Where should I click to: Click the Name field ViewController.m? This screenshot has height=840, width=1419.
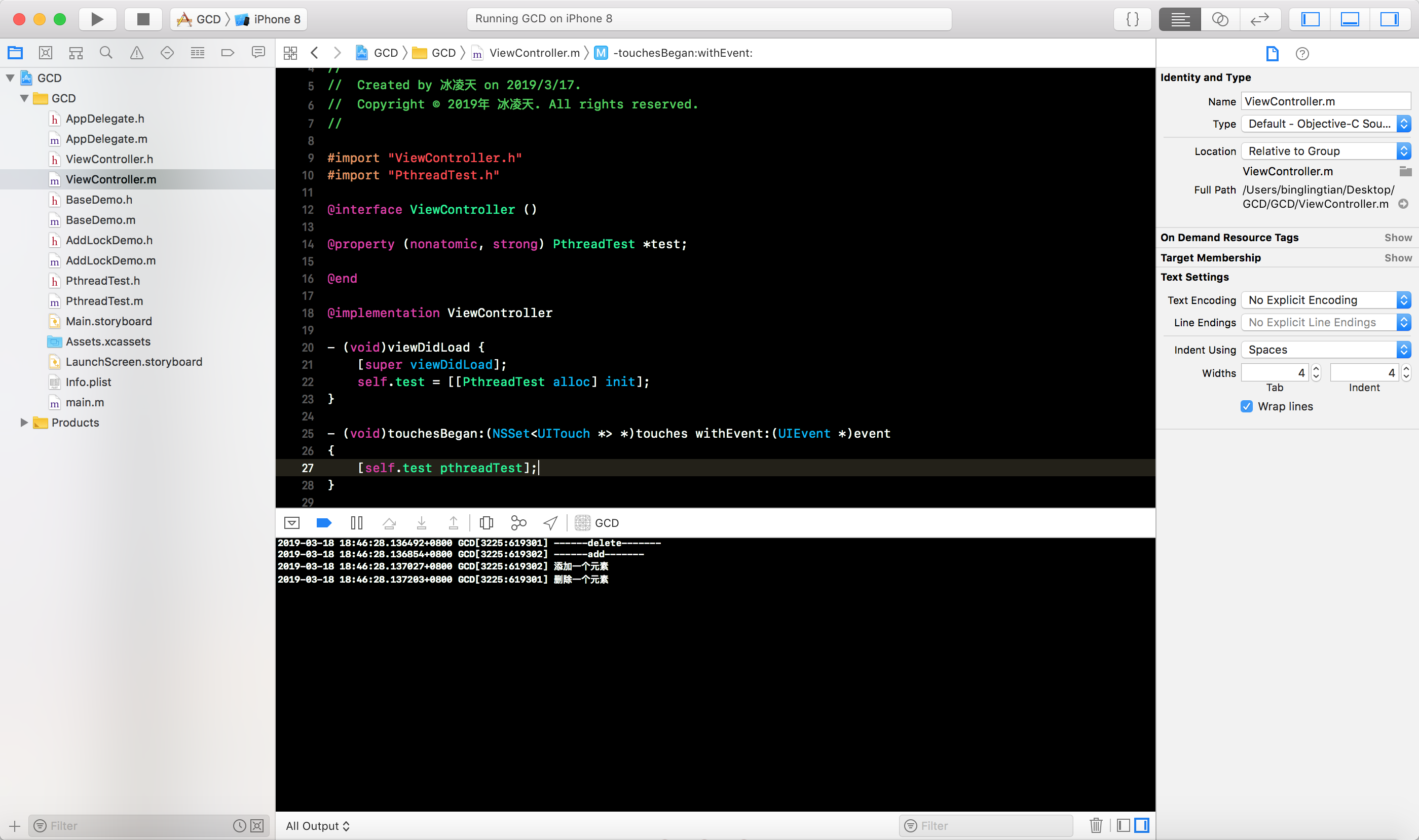point(1326,101)
